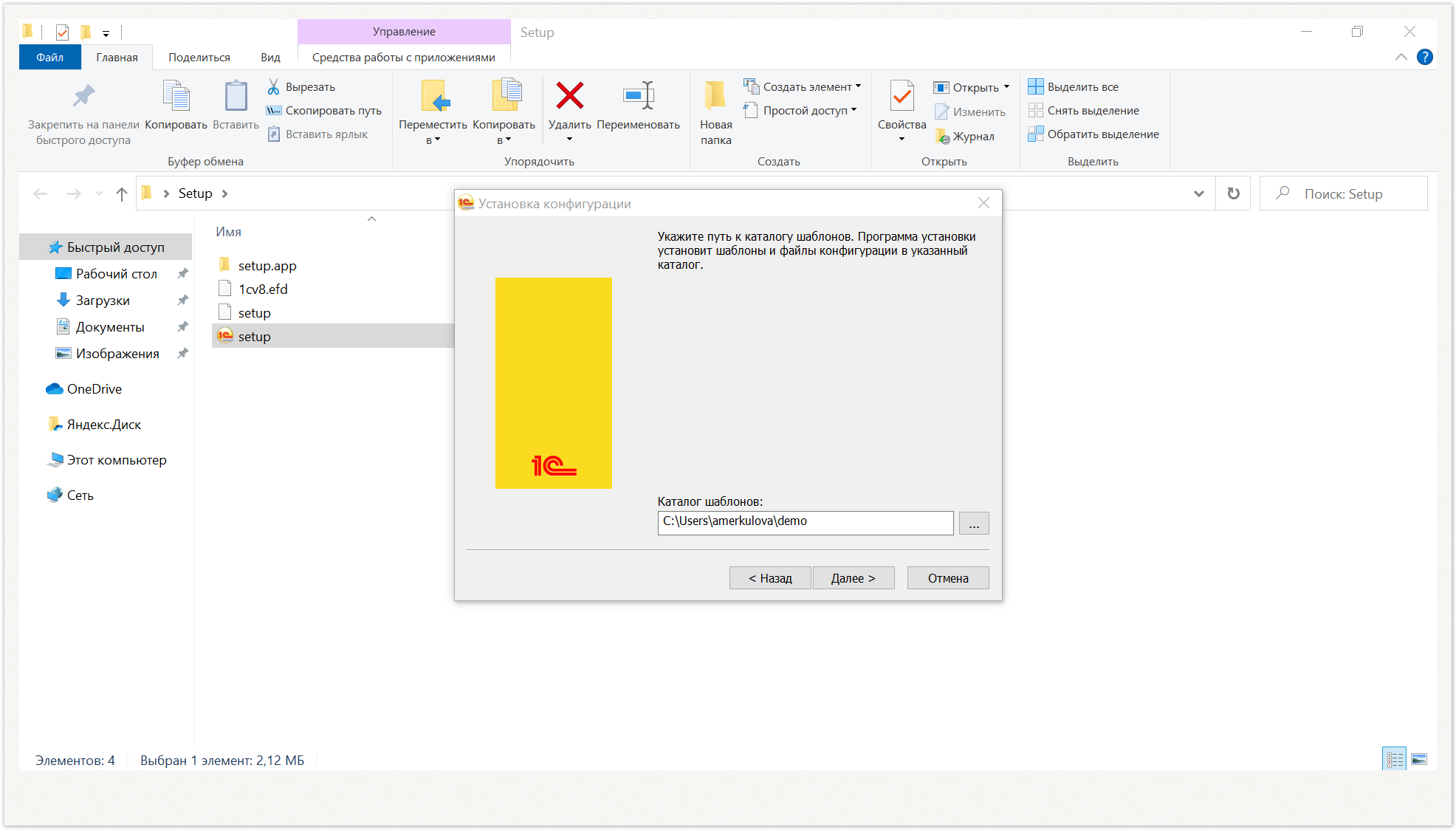
Task: Click the red Удалить X icon
Action: pyautogui.click(x=570, y=95)
